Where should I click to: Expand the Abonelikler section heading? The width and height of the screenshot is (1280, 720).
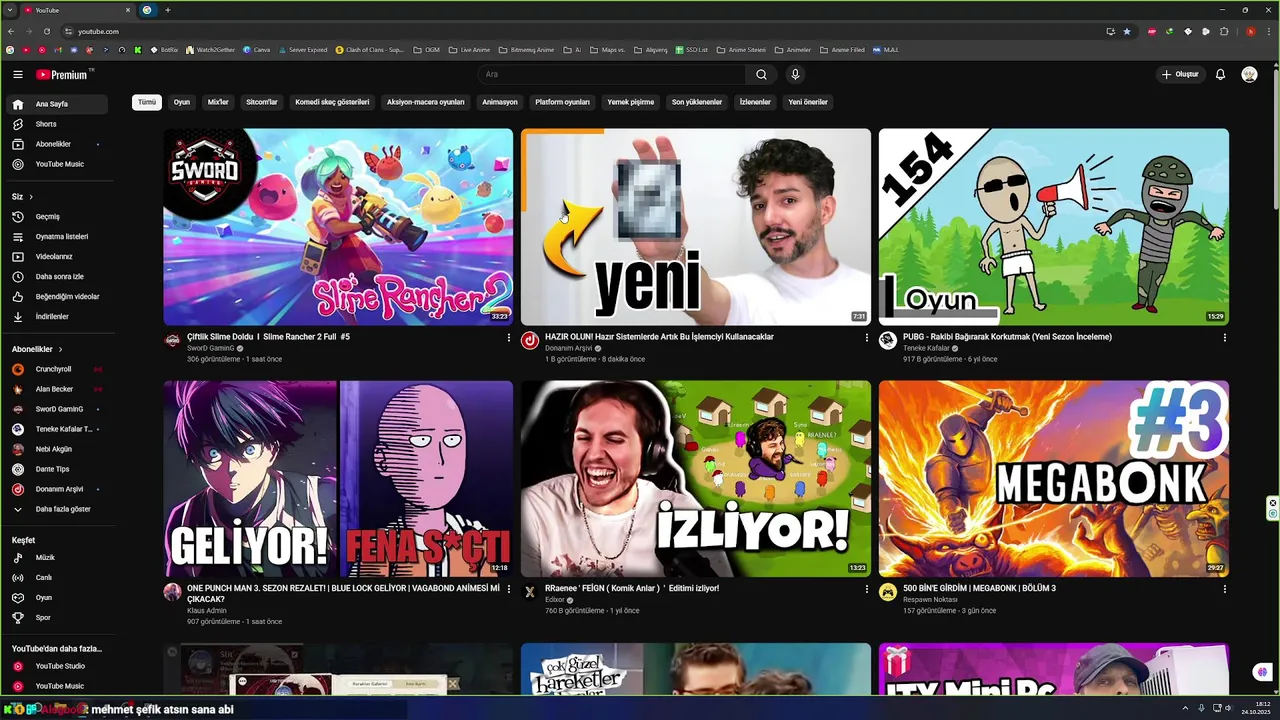(37, 349)
